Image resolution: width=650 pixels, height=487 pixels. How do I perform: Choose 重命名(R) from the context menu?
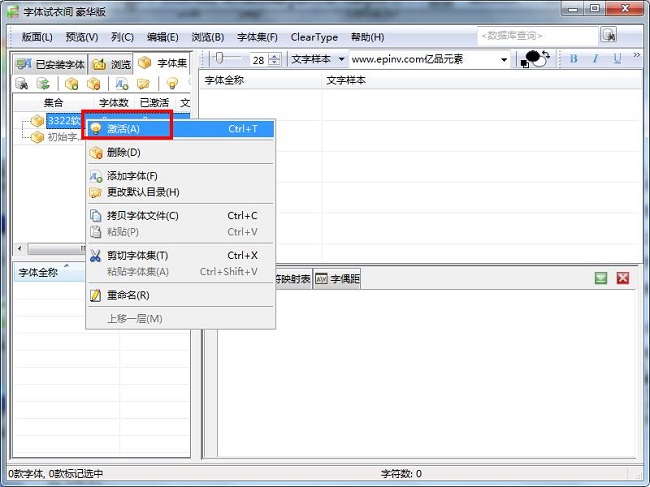pos(127,295)
